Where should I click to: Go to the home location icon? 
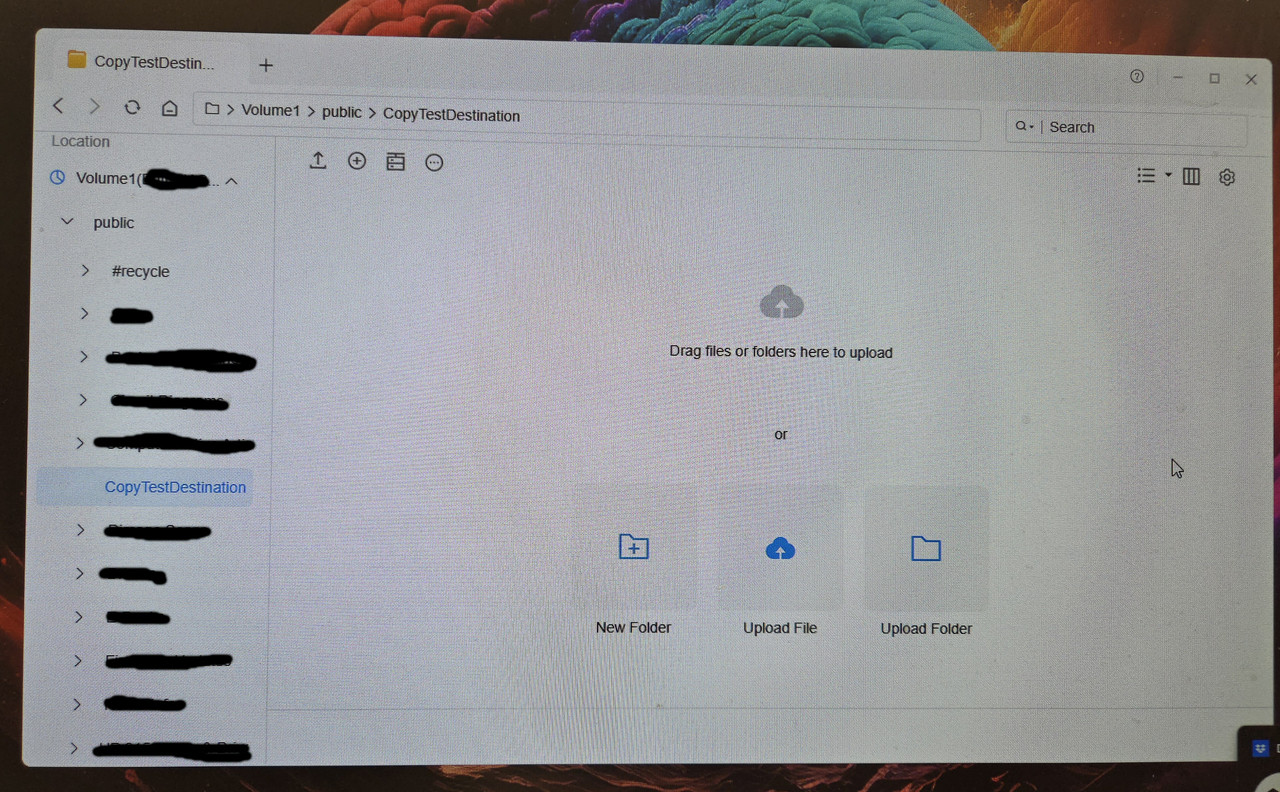pos(169,108)
